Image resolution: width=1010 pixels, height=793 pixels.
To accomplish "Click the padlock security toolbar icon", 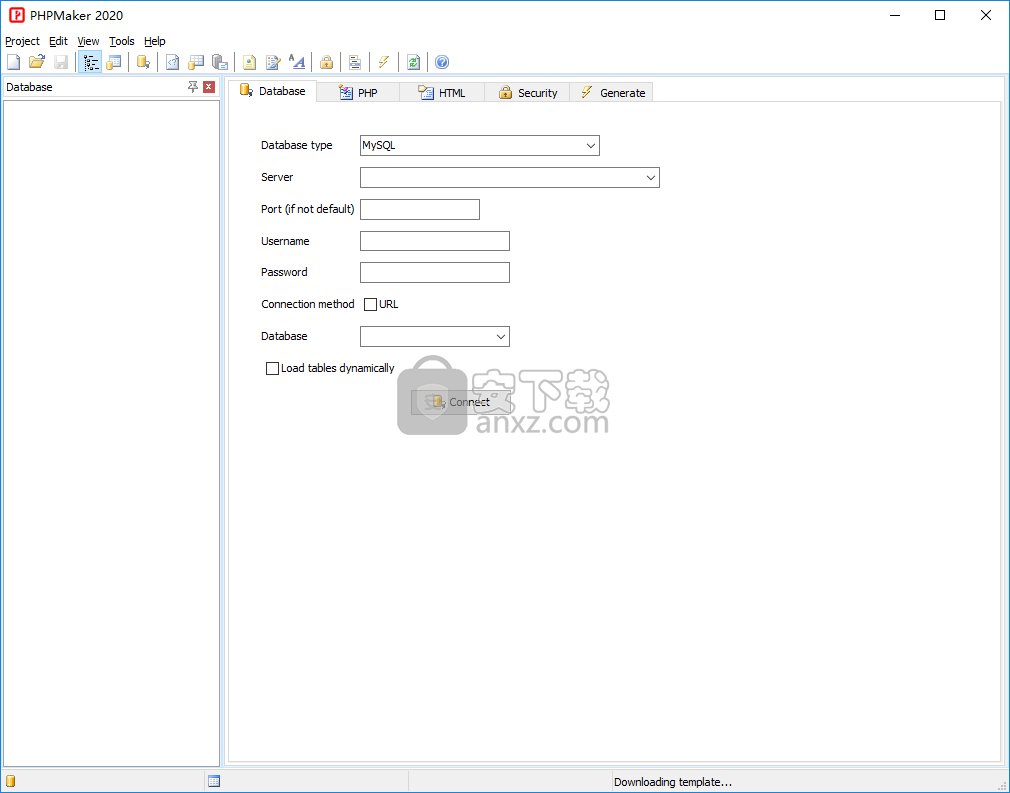I will [327, 62].
